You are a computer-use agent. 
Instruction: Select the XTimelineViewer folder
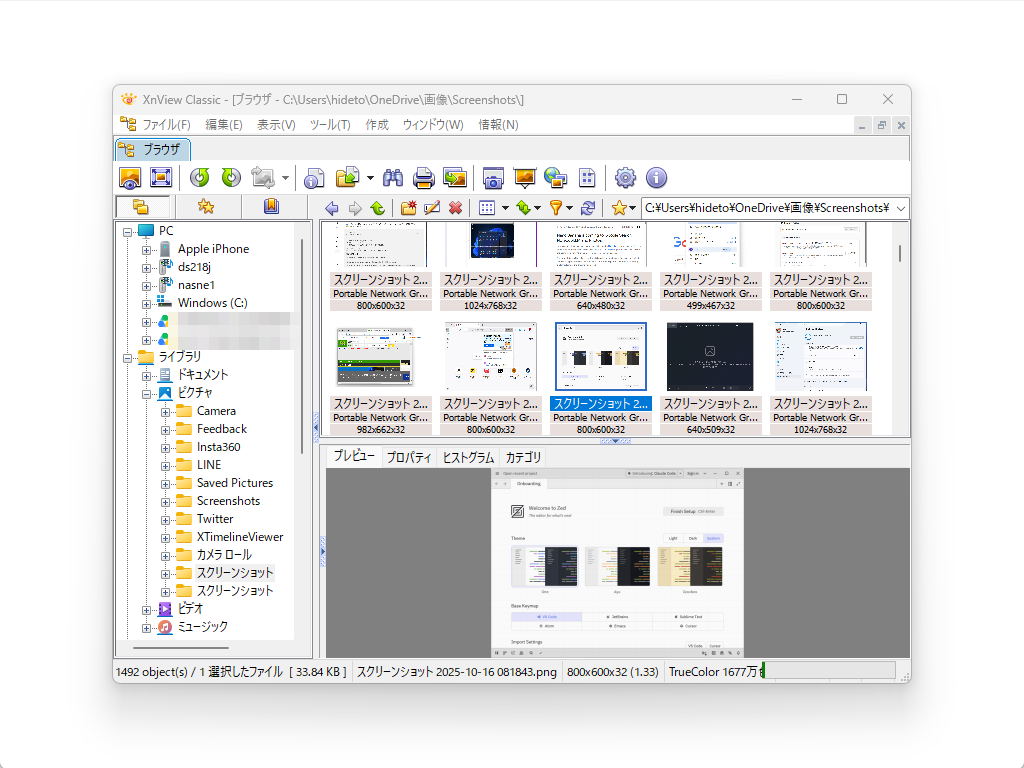240,537
